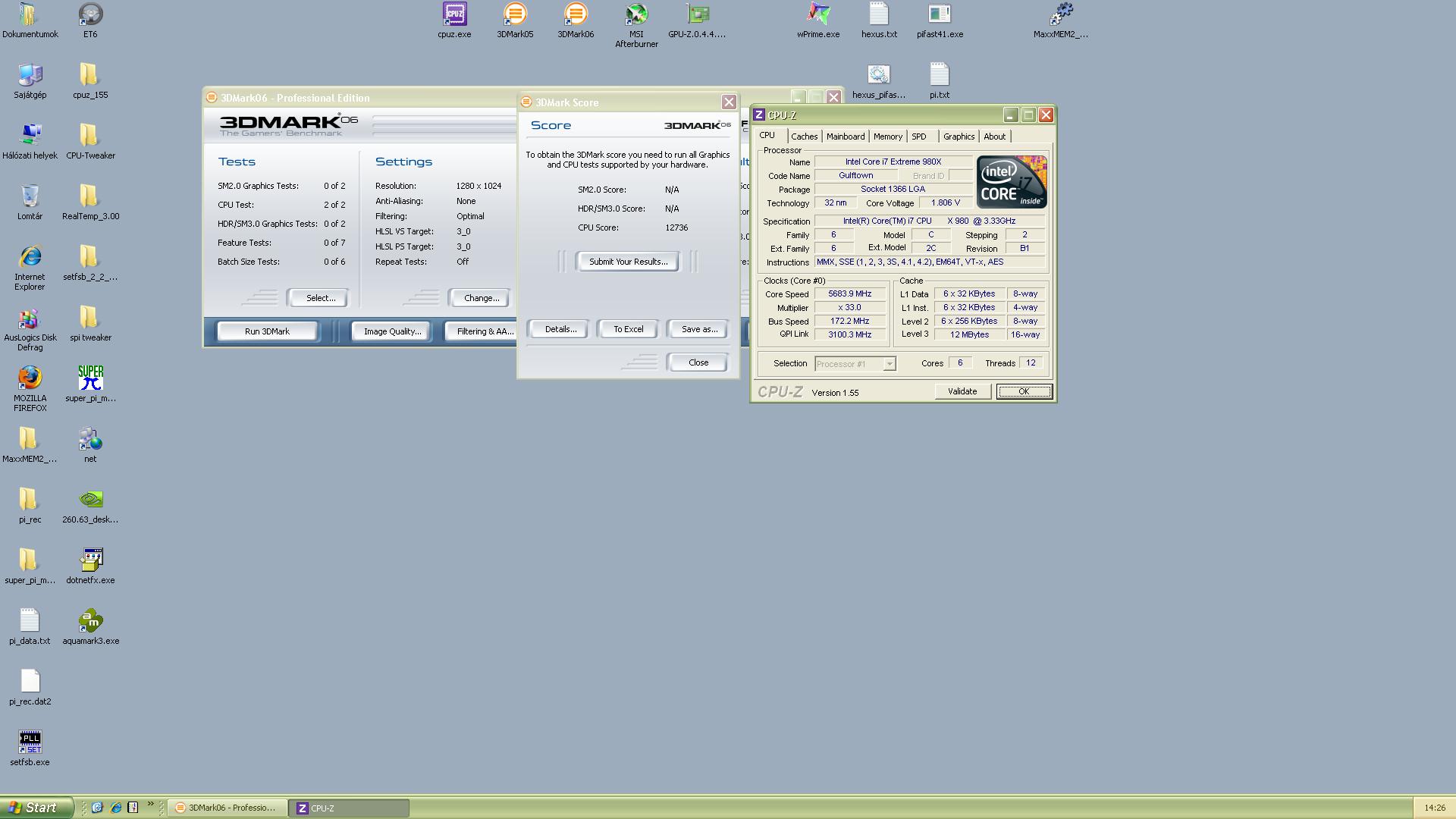Click Save as in 3DMark Score

click(699, 329)
